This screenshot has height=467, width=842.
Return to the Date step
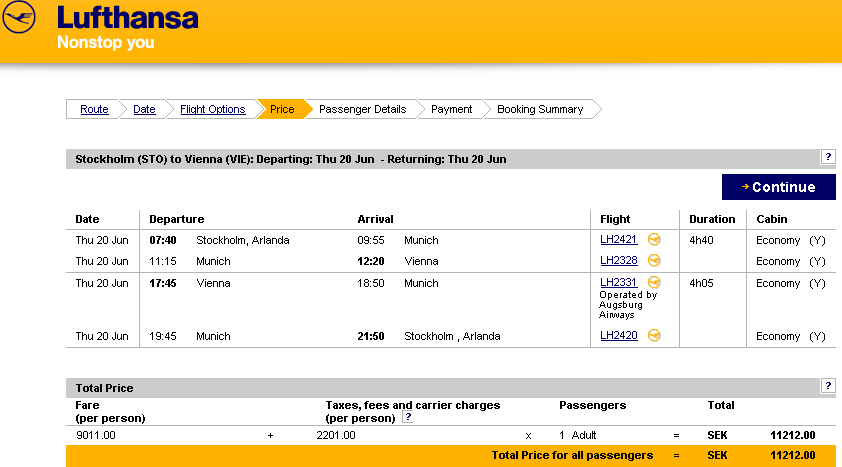(145, 110)
